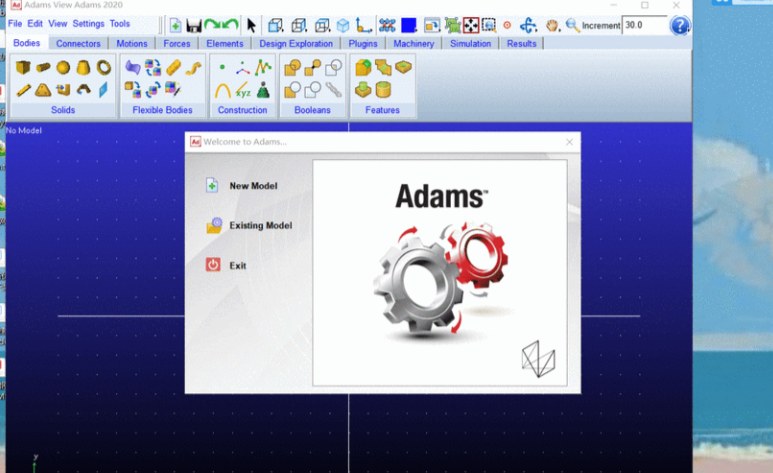Click New Model in welcome dialog
773x473 pixels.
[x=253, y=186]
